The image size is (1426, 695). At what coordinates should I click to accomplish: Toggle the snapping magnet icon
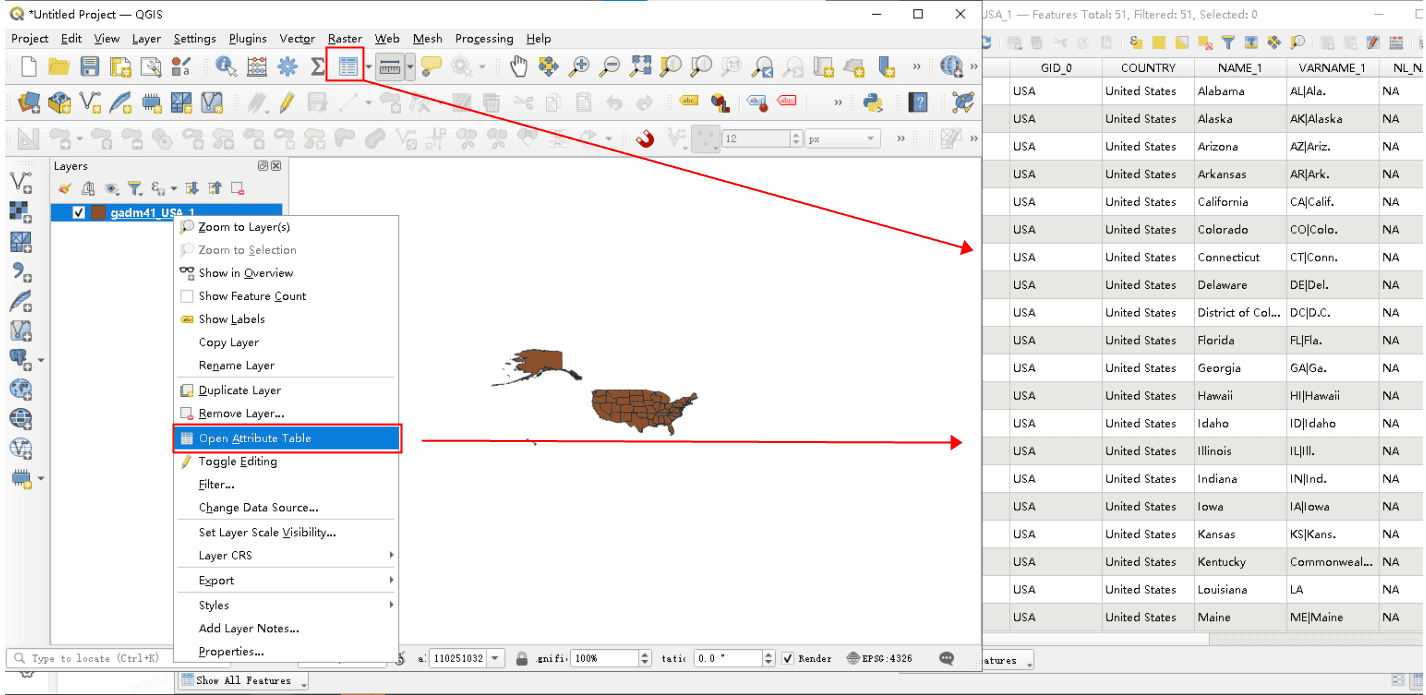645,138
